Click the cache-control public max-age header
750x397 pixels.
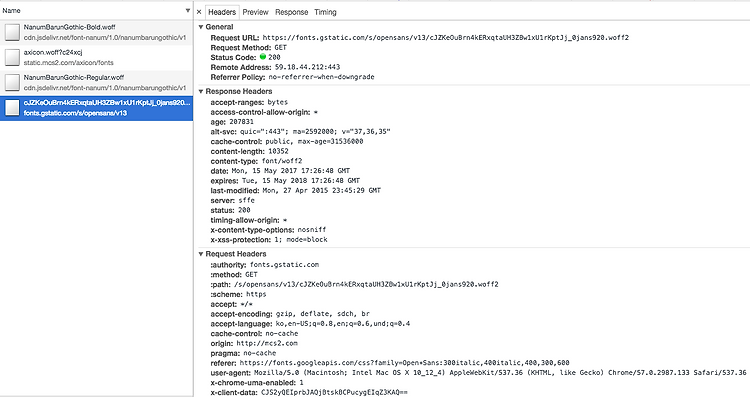[x=287, y=142]
